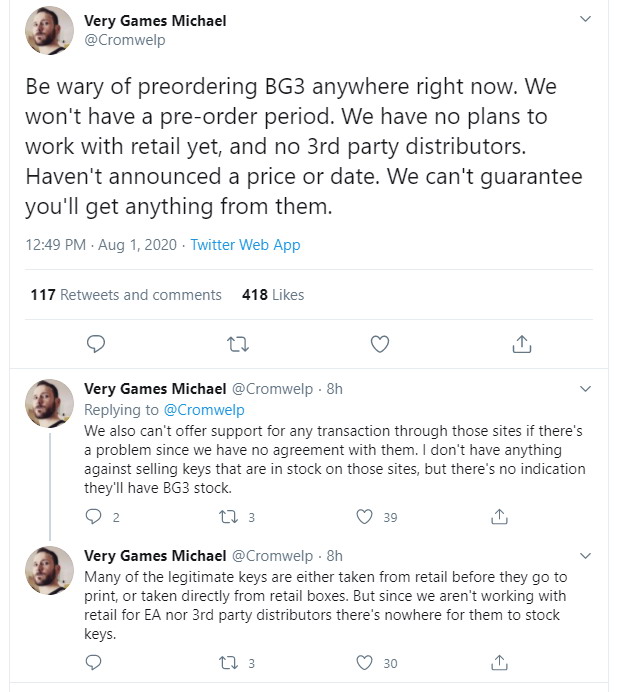
Task: Open the Twitter Web App link
Action: (245, 245)
